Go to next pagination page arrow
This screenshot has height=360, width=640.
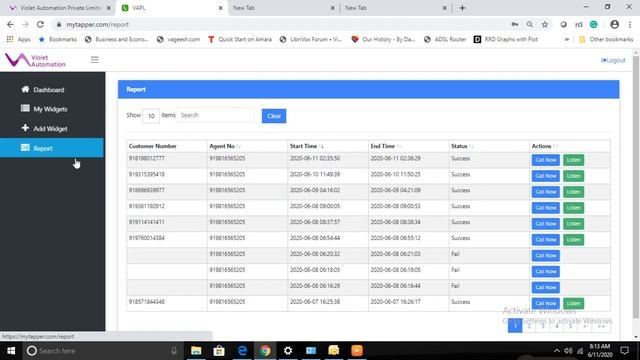pos(584,326)
